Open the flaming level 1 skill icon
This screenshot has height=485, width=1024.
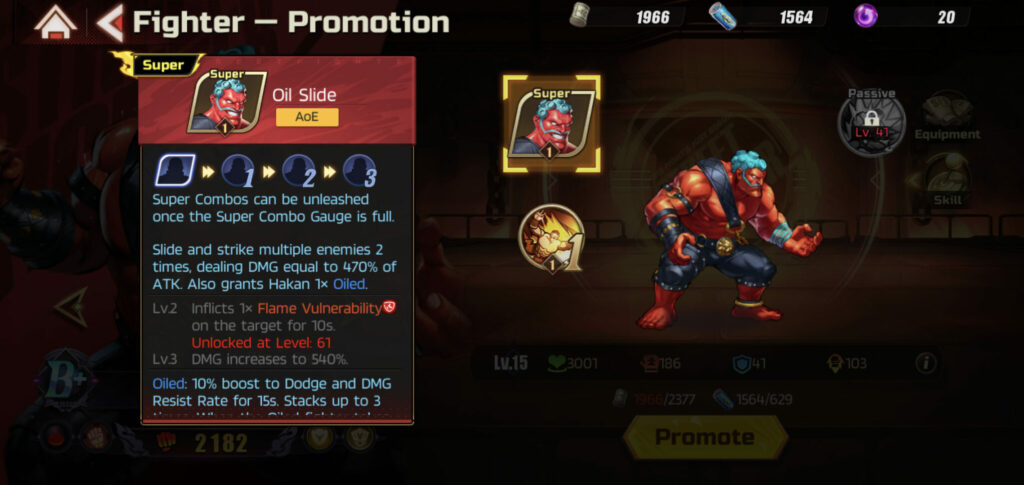click(x=550, y=238)
